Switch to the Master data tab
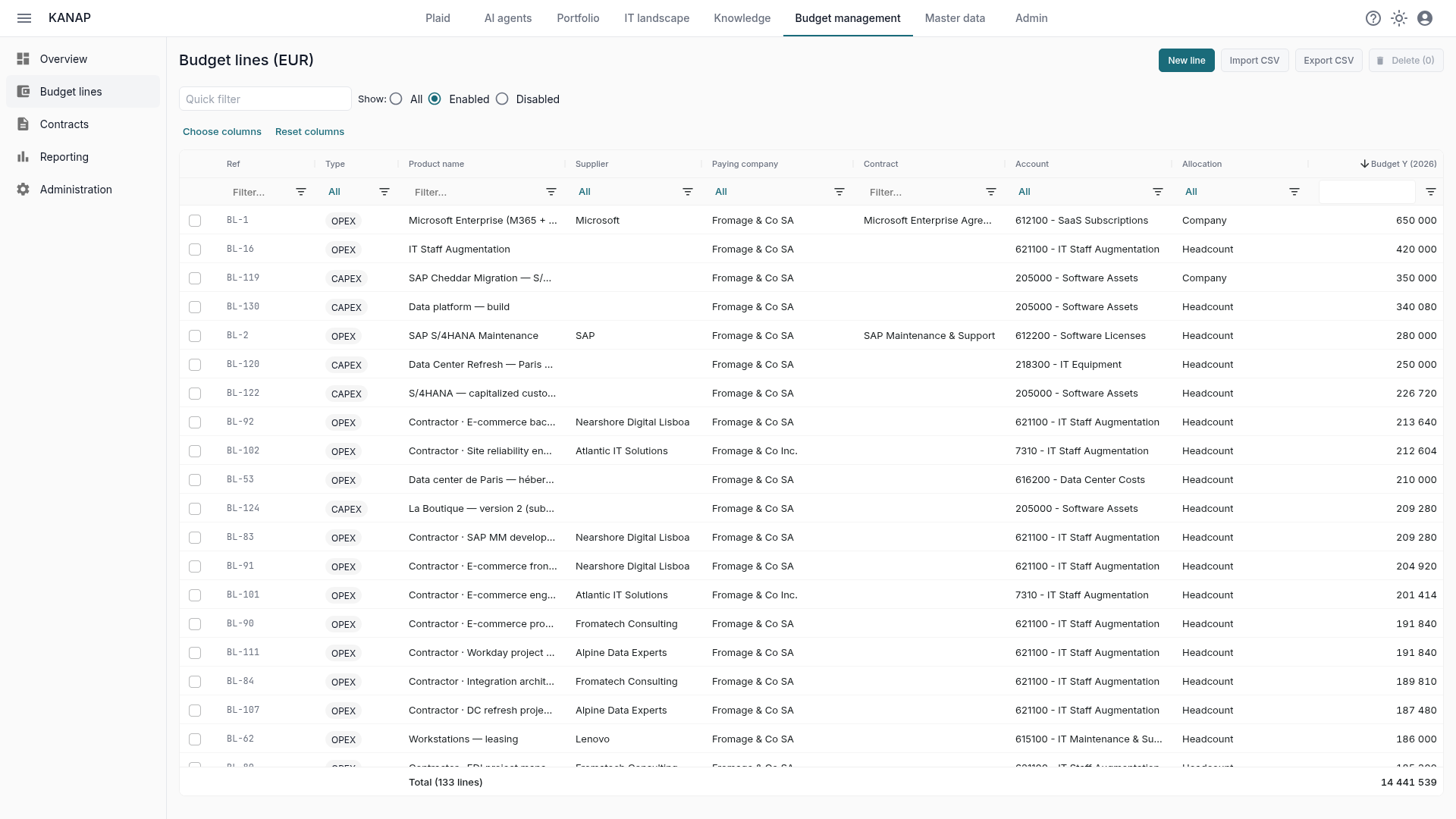 click(x=955, y=18)
